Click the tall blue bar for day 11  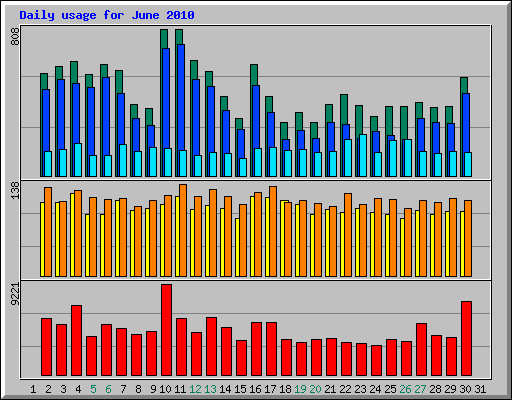[x=181, y=110]
